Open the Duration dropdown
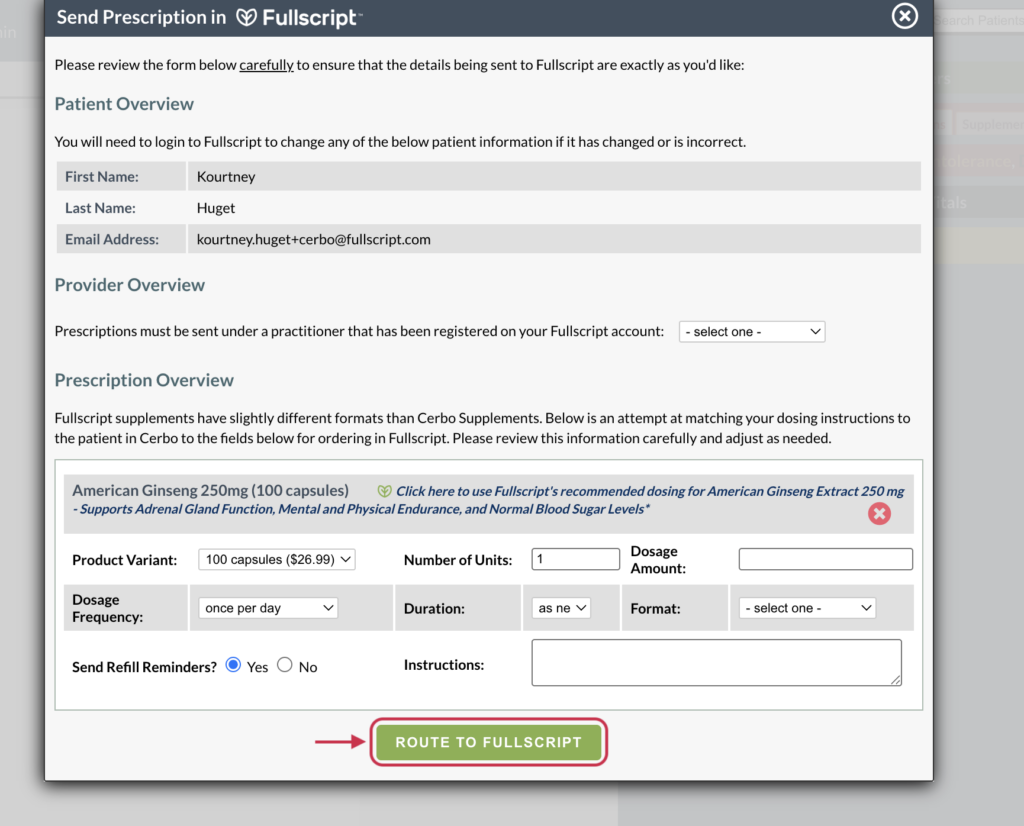The width and height of the screenshot is (1024, 826). (561, 608)
